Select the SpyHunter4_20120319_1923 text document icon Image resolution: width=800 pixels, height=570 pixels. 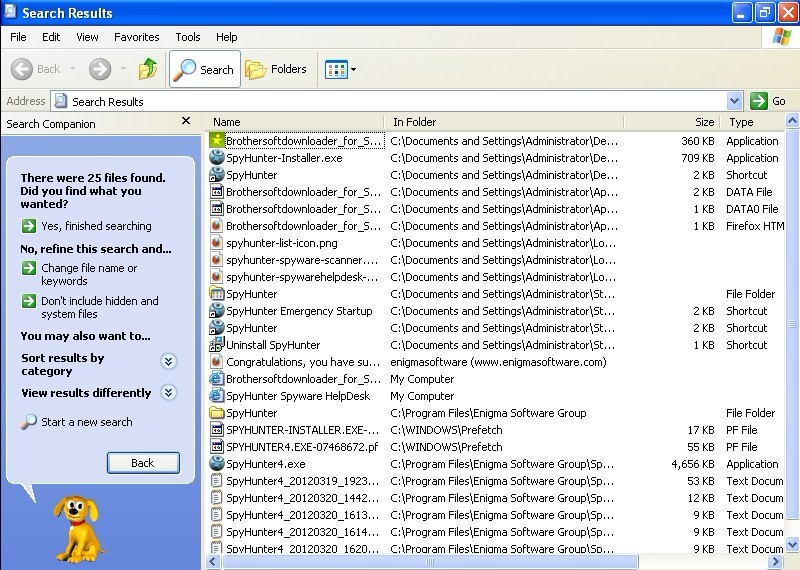click(x=217, y=481)
